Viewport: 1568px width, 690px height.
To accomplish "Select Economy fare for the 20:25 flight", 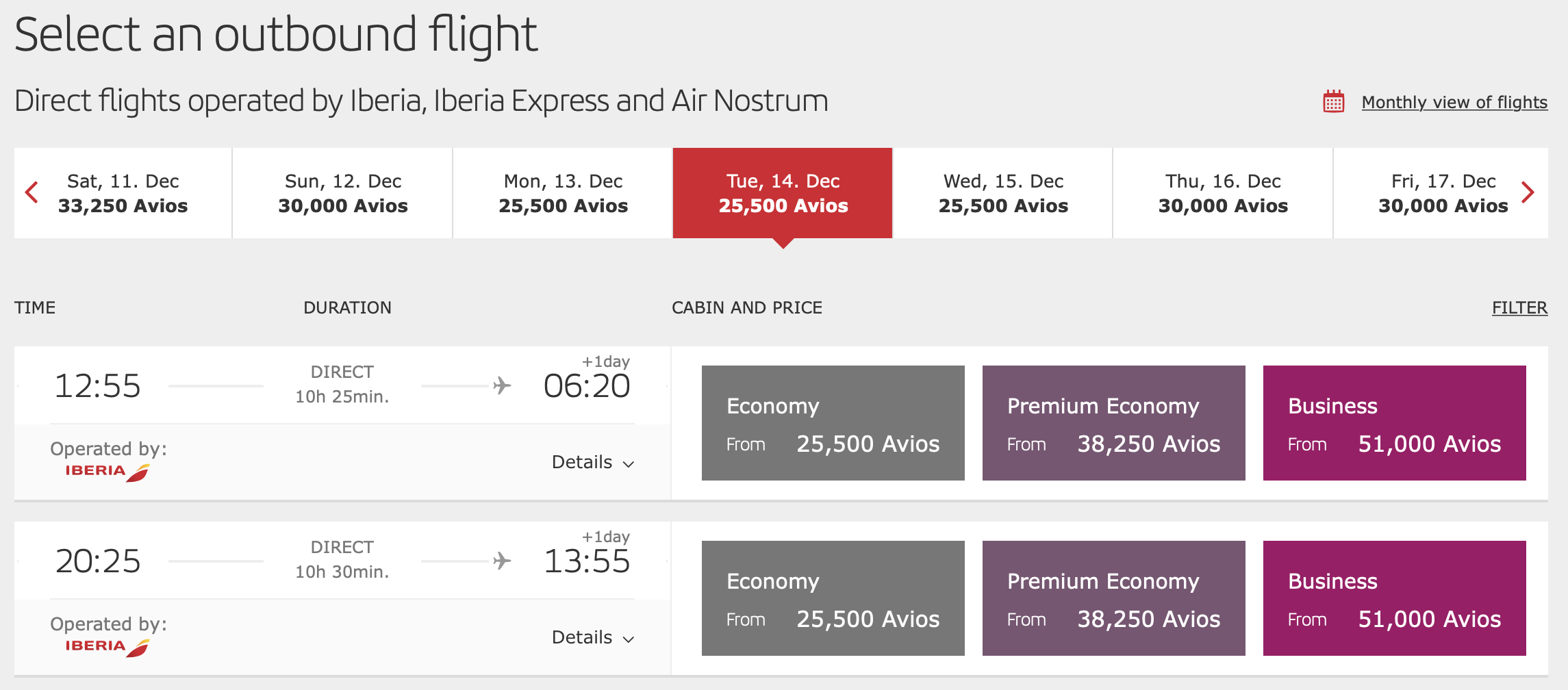I will (833, 598).
